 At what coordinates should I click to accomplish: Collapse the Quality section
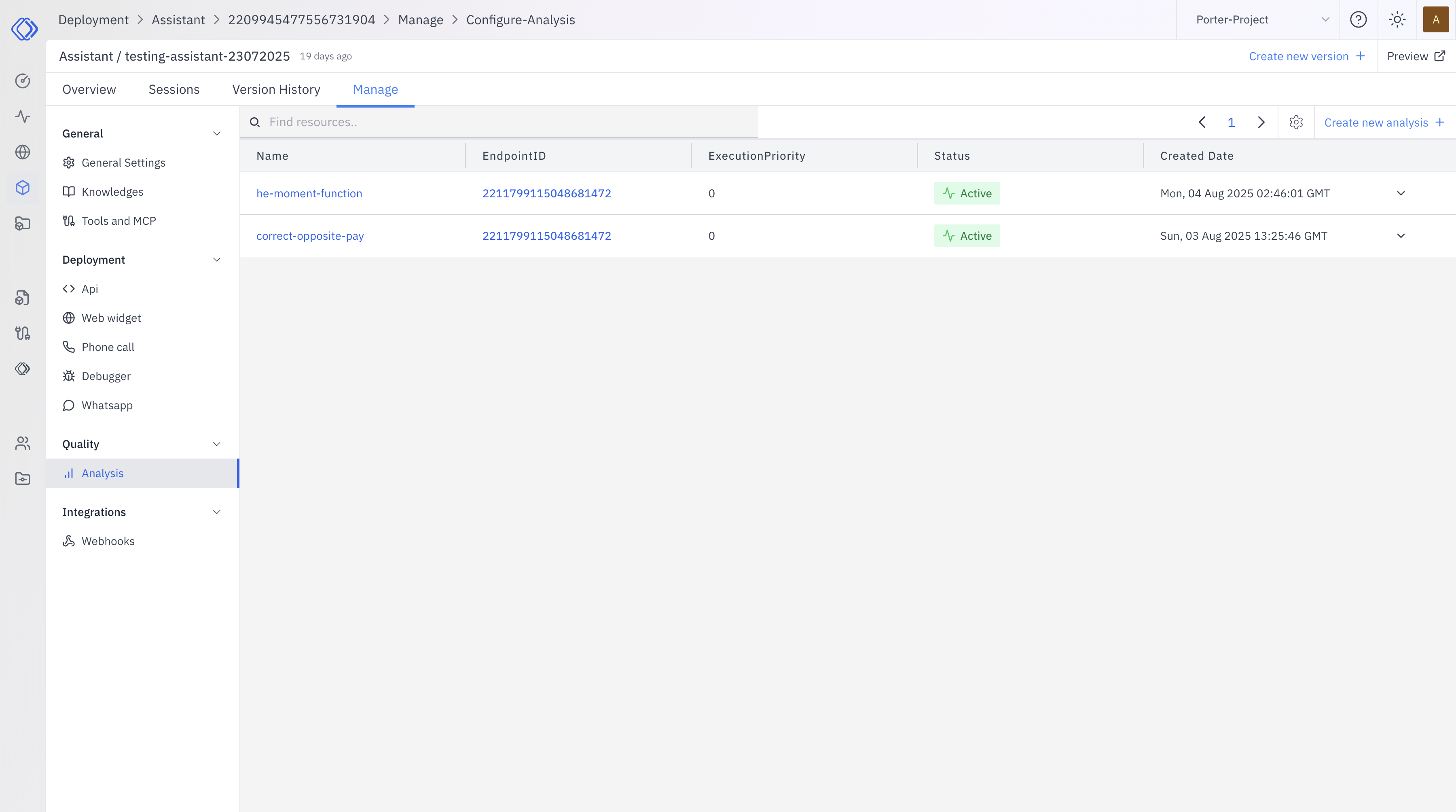(x=216, y=444)
